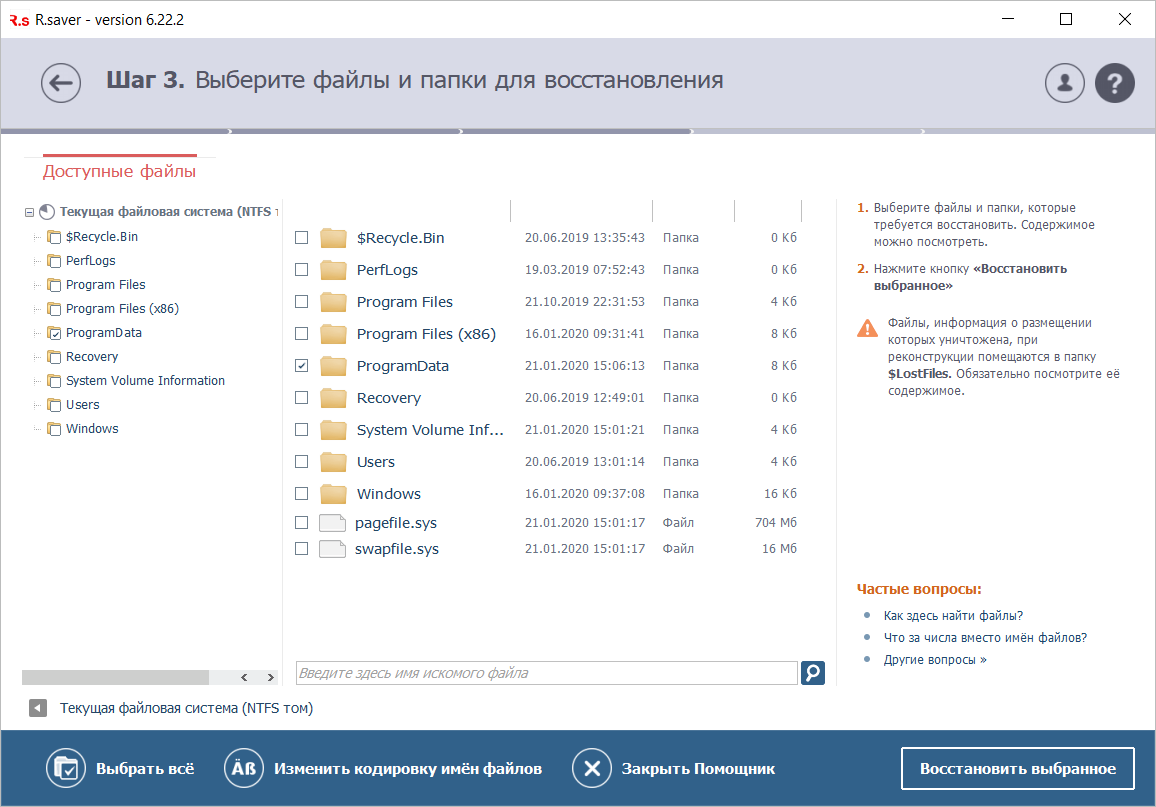This screenshot has height=807, width=1156.
Task: Expand ProgramData node in tree
Action: coord(37,333)
